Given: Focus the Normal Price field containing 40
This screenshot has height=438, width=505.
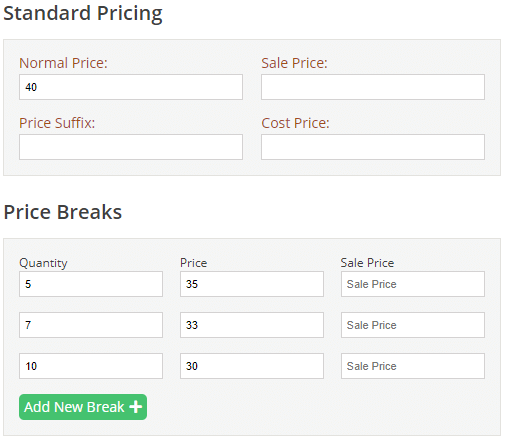Looking at the screenshot, I should tap(131, 87).
